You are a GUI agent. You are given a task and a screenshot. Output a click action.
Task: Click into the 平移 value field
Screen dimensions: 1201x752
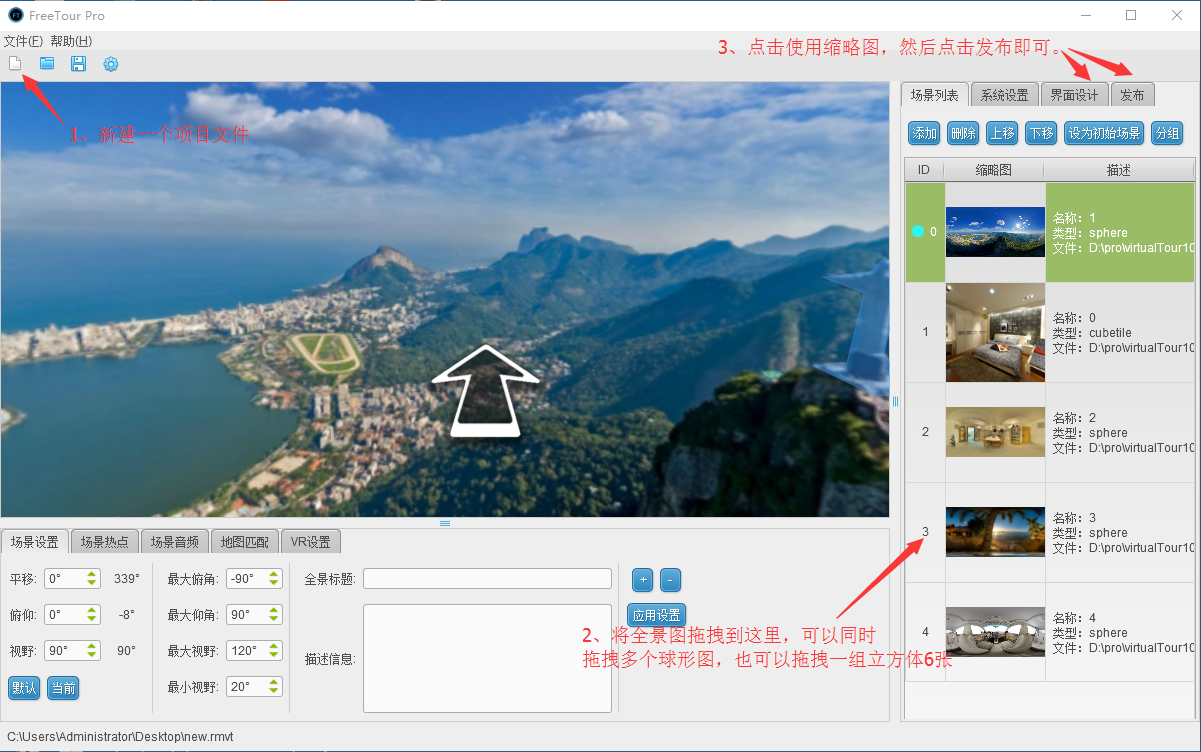click(x=64, y=578)
